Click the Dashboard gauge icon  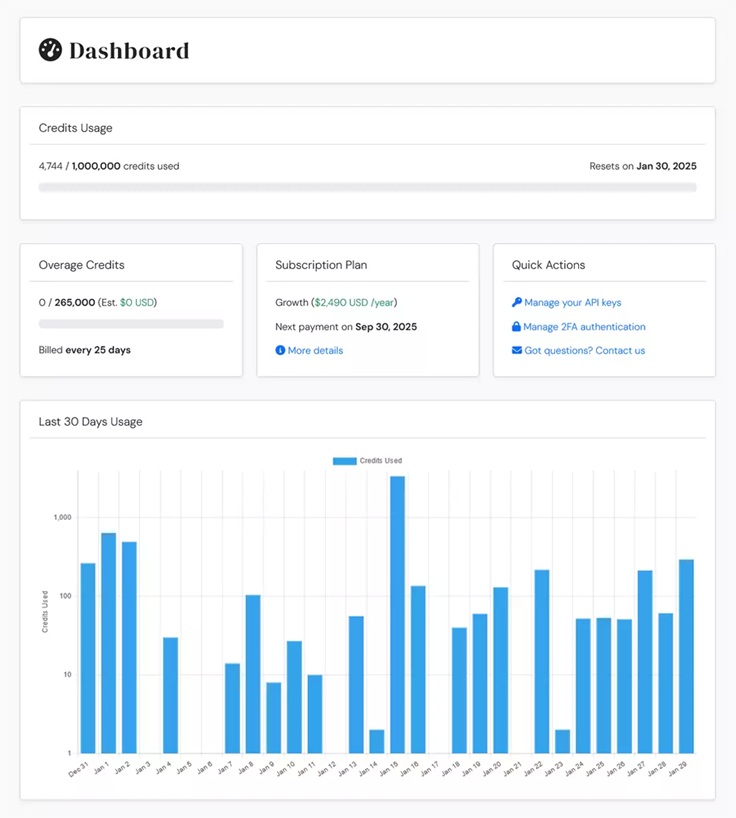click(x=51, y=50)
